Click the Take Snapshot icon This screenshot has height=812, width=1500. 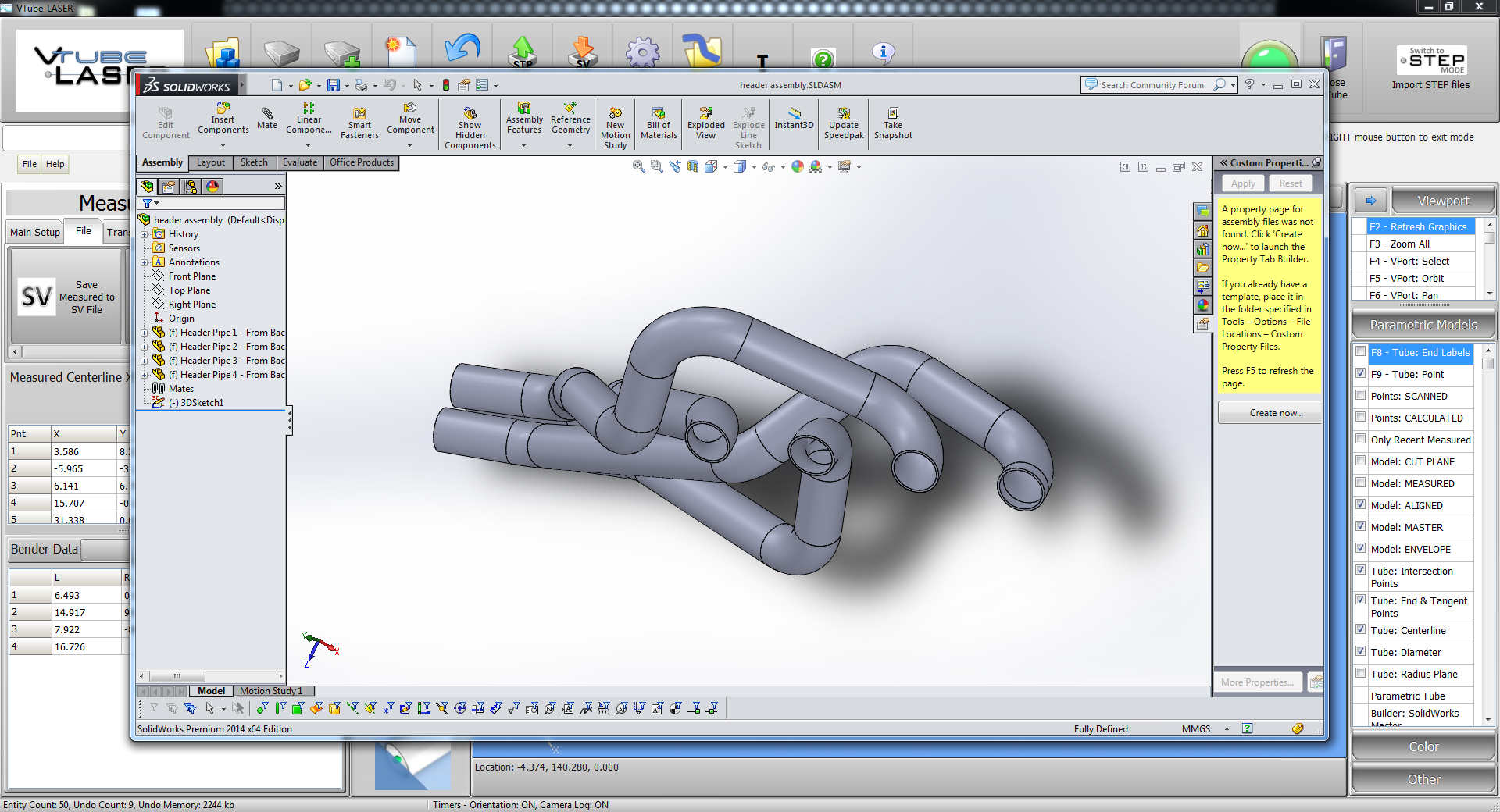pyautogui.click(x=893, y=113)
